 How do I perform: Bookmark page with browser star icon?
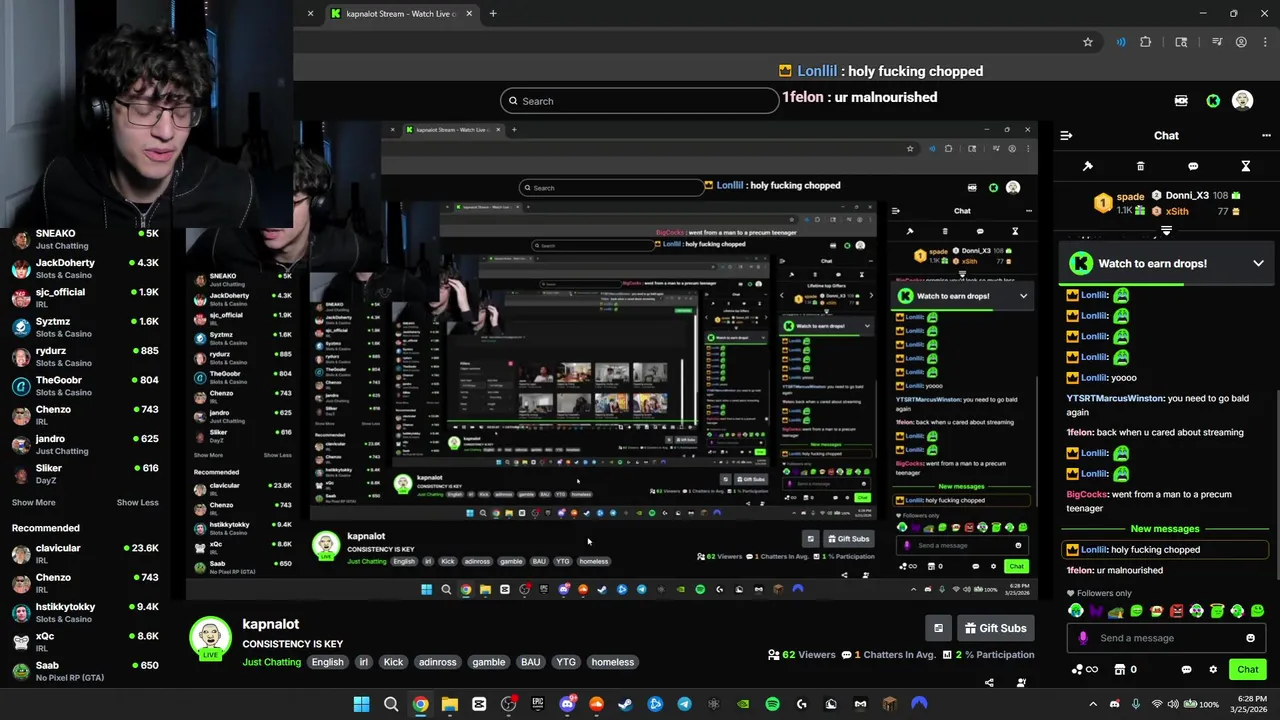(1088, 42)
